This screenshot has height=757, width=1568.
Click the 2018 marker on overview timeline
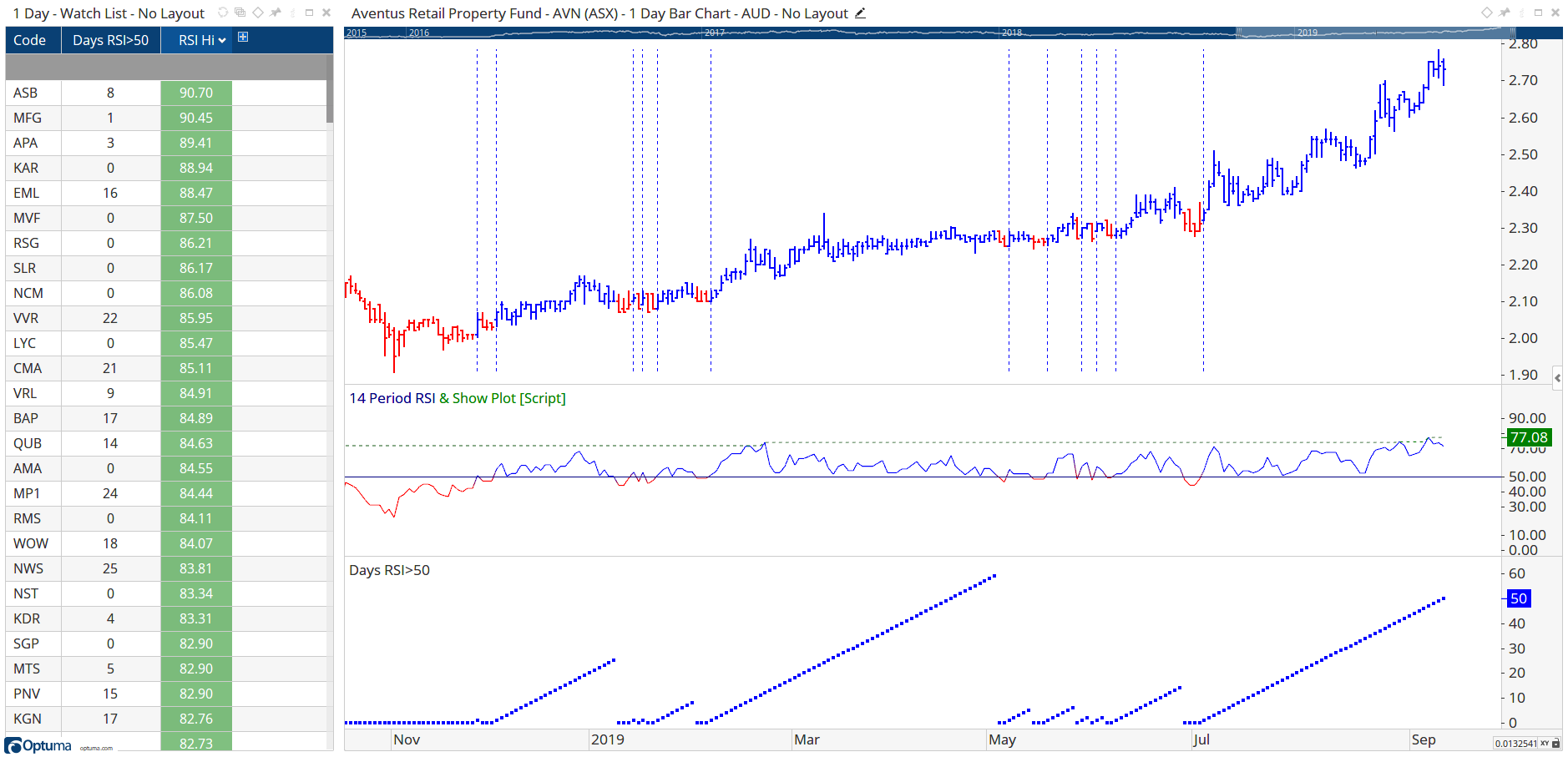(1012, 33)
